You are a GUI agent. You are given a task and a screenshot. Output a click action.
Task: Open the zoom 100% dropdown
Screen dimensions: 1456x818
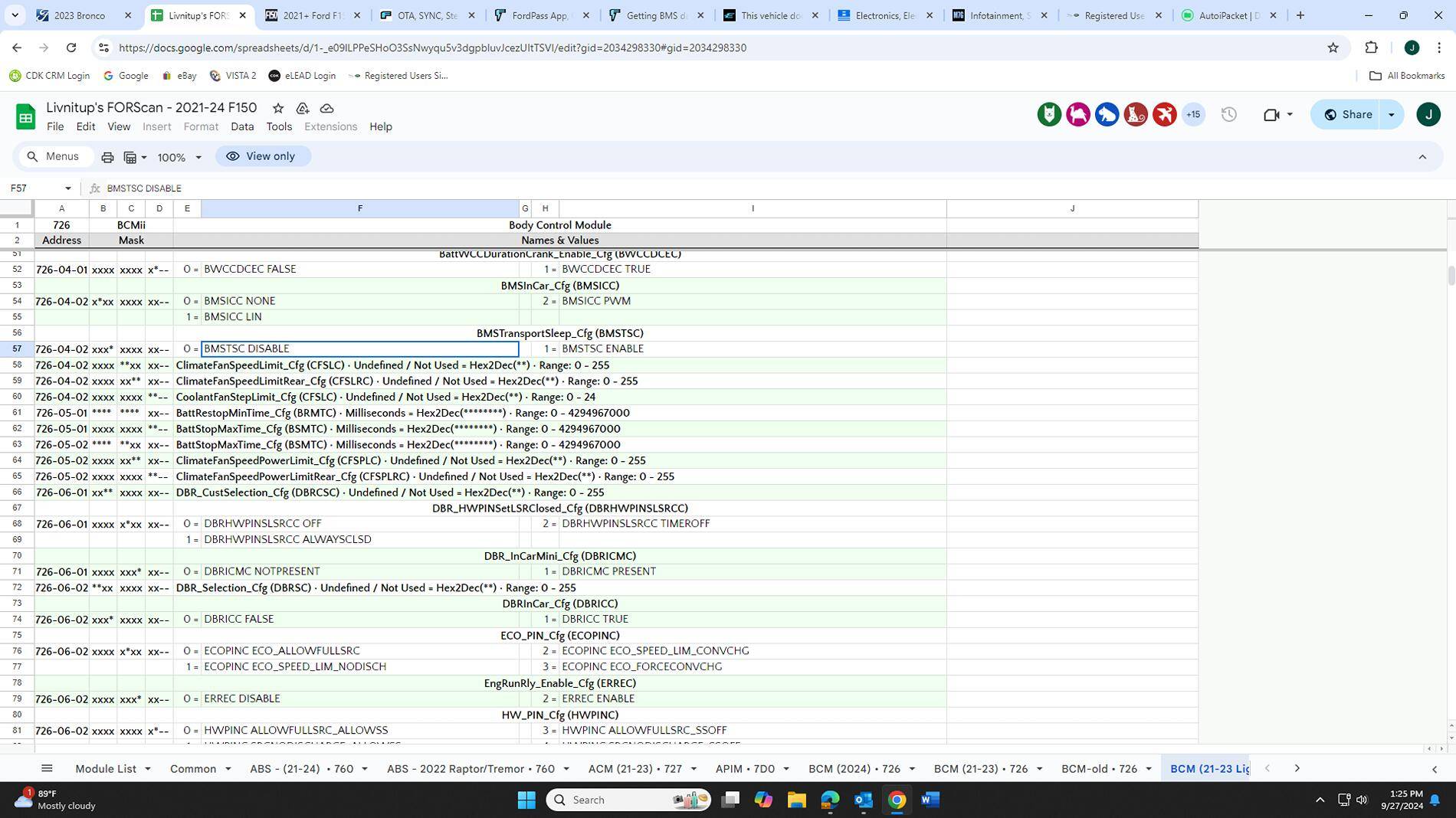coord(179,157)
